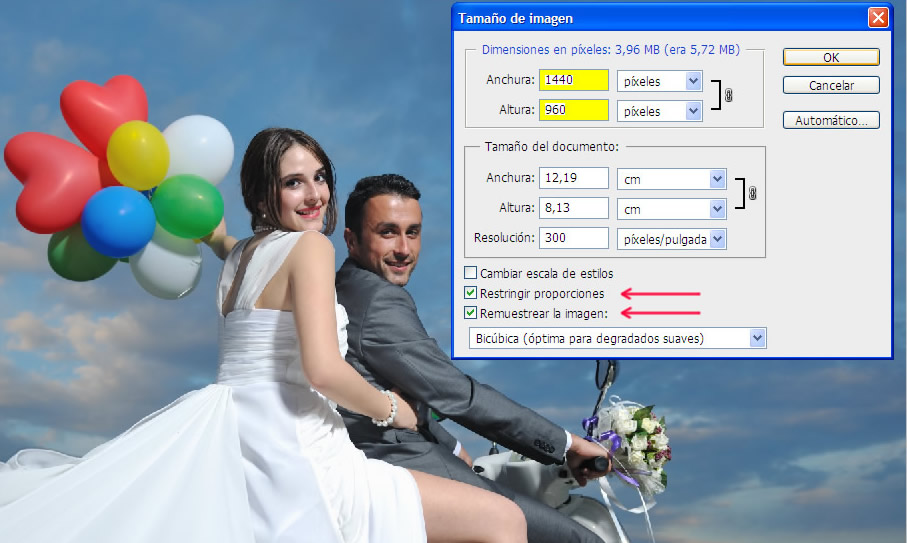This screenshot has width=907, height=543.
Task: Click the chain link icon beside document size
Action: (x=752, y=193)
